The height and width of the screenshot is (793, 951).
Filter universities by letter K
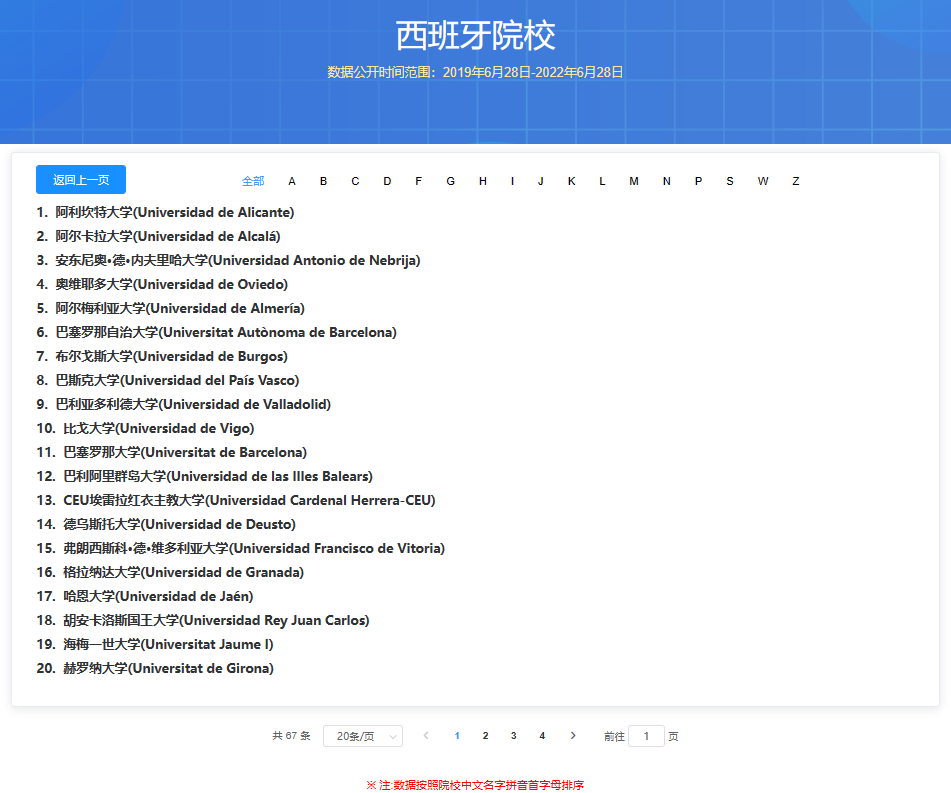click(571, 181)
